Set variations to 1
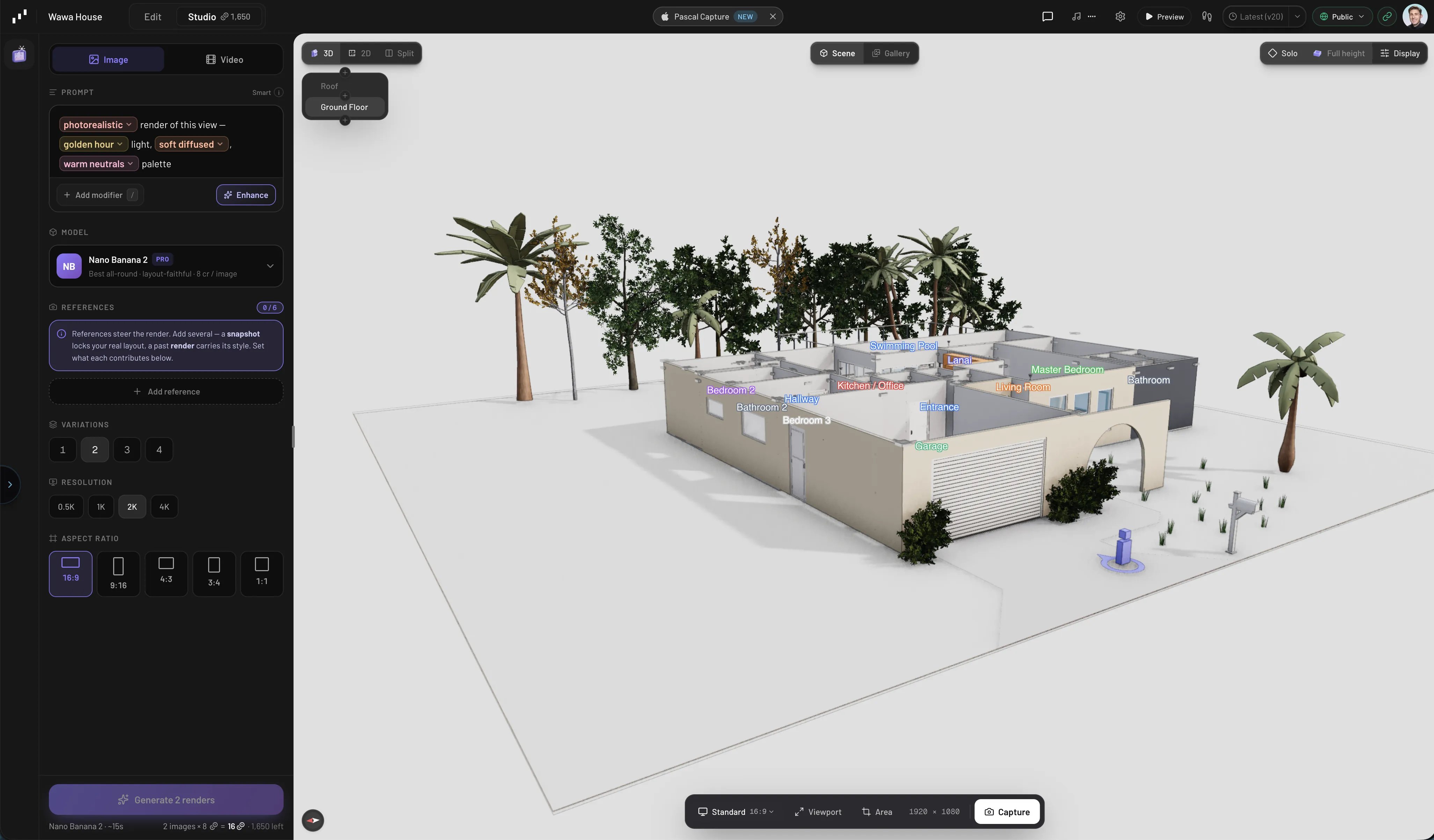1434x840 pixels. [63, 450]
